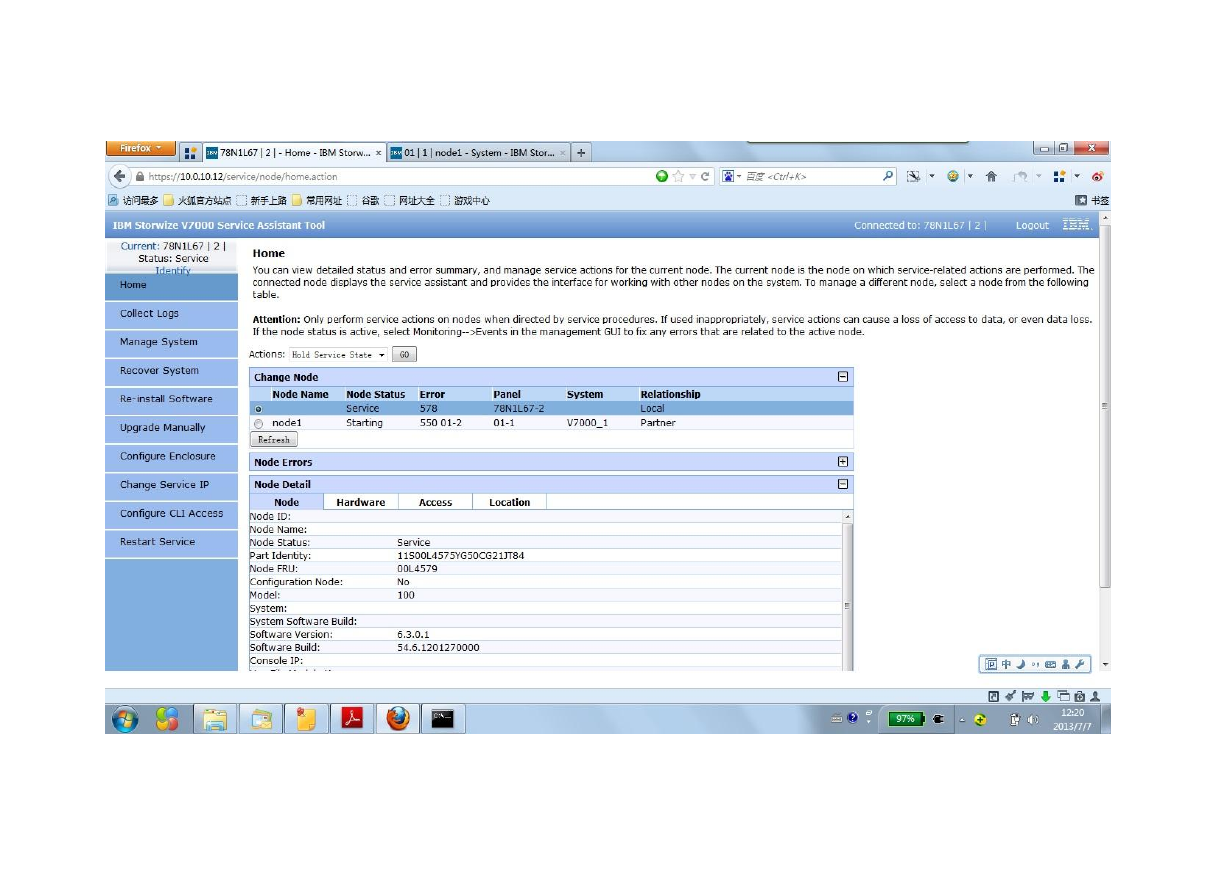Open the Hold Service State actions dropdown
The height and width of the screenshot is (869, 1228).
pyautogui.click(x=338, y=355)
